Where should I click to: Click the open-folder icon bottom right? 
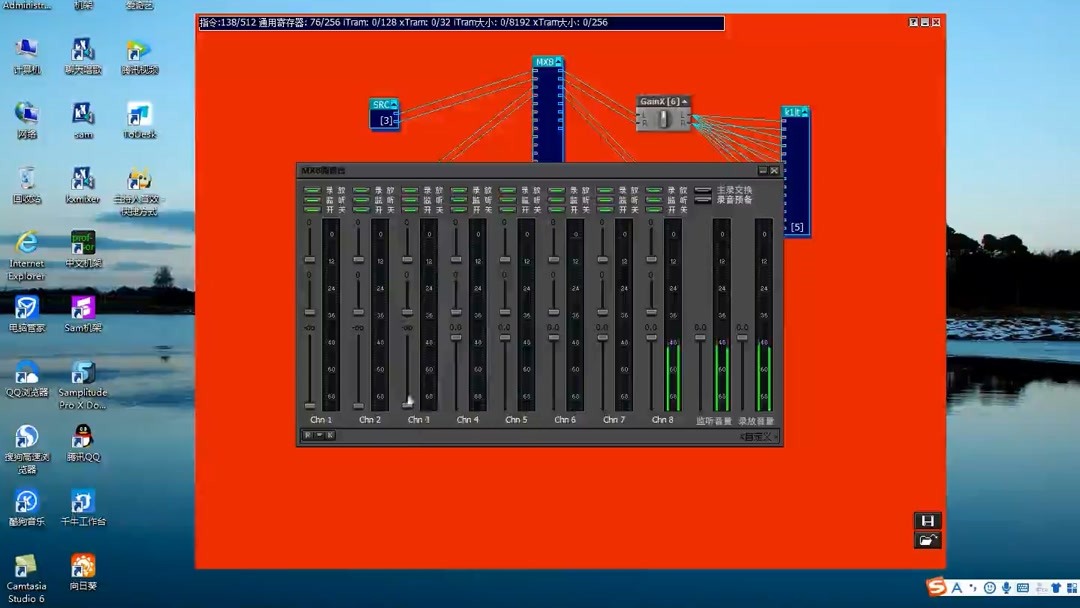coord(926,540)
